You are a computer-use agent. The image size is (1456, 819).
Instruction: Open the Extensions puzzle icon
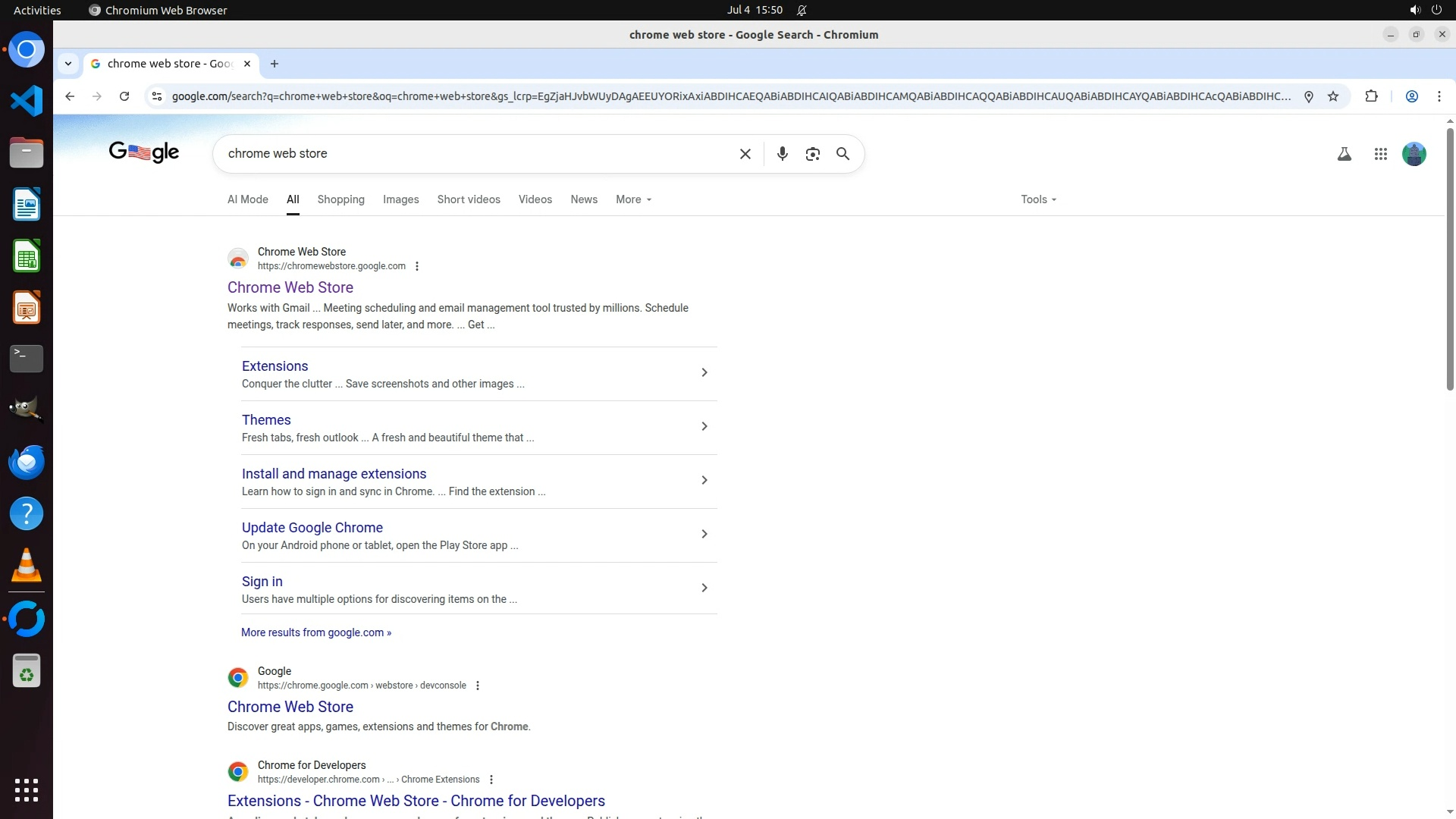1371,96
